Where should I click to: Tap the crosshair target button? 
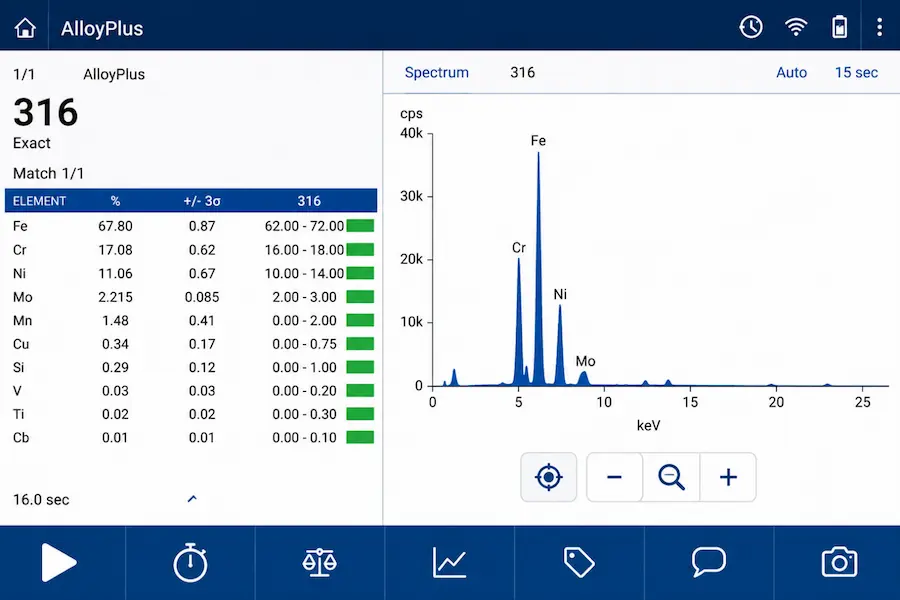point(549,477)
